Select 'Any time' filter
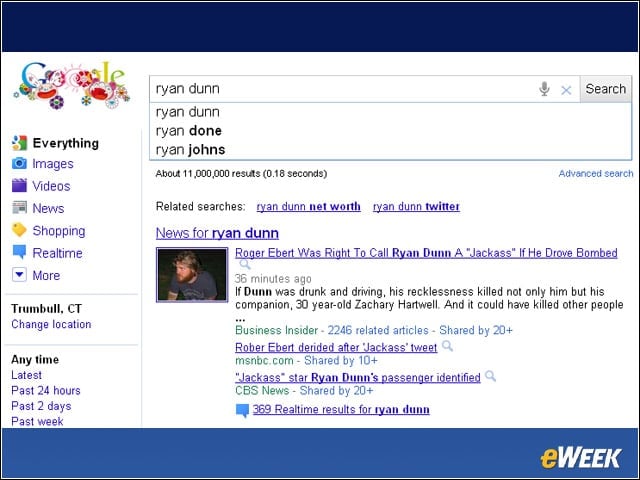 pyautogui.click(x=35, y=360)
